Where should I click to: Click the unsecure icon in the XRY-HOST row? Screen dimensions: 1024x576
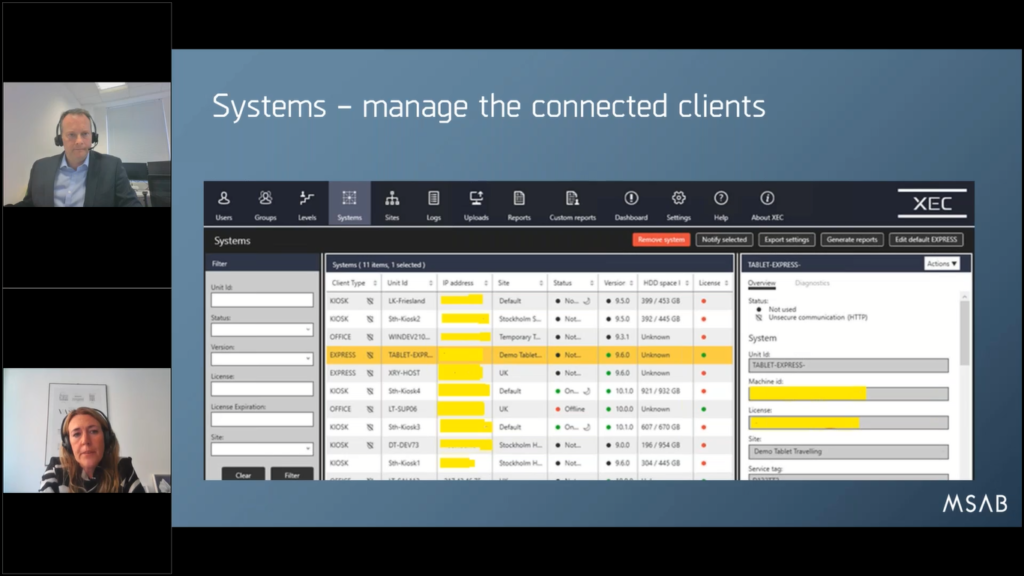tap(370, 373)
